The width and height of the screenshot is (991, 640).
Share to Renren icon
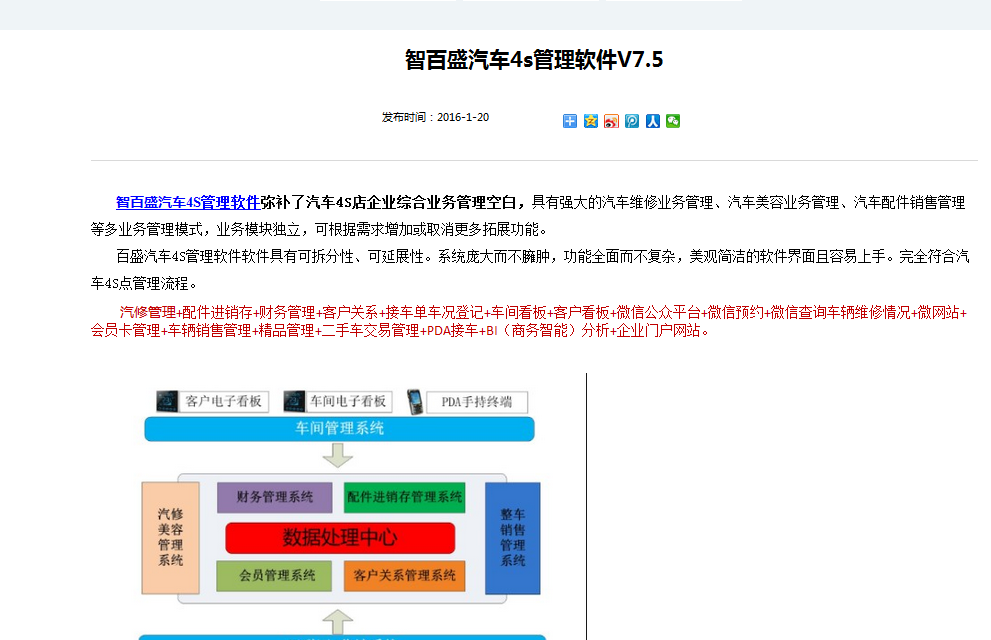[653, 121]
